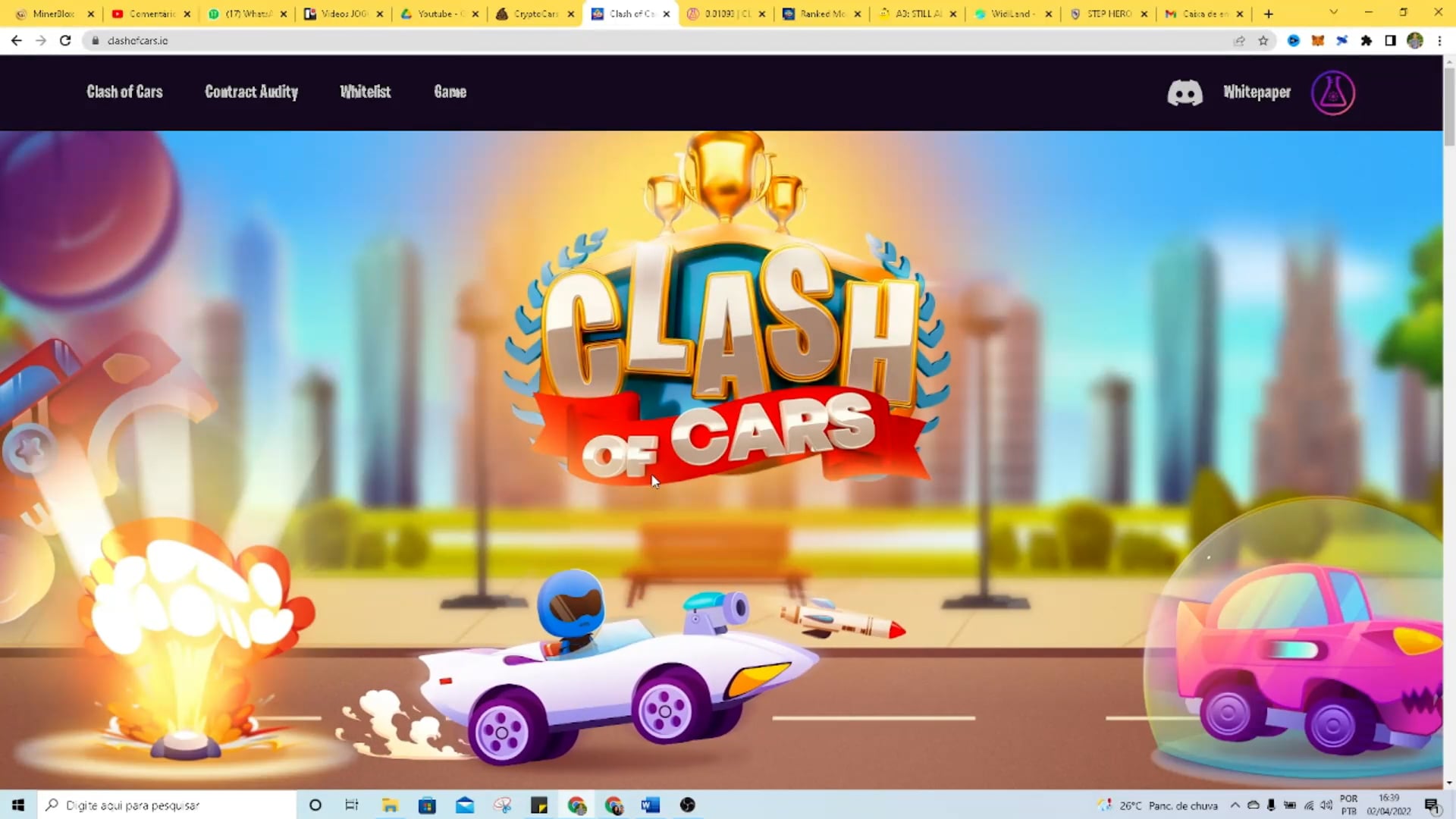This screenshot has width=1456, height=819.
Task: Bookmark the page using the star icon
Action: pyautogui.click(x=1264, y=40)
